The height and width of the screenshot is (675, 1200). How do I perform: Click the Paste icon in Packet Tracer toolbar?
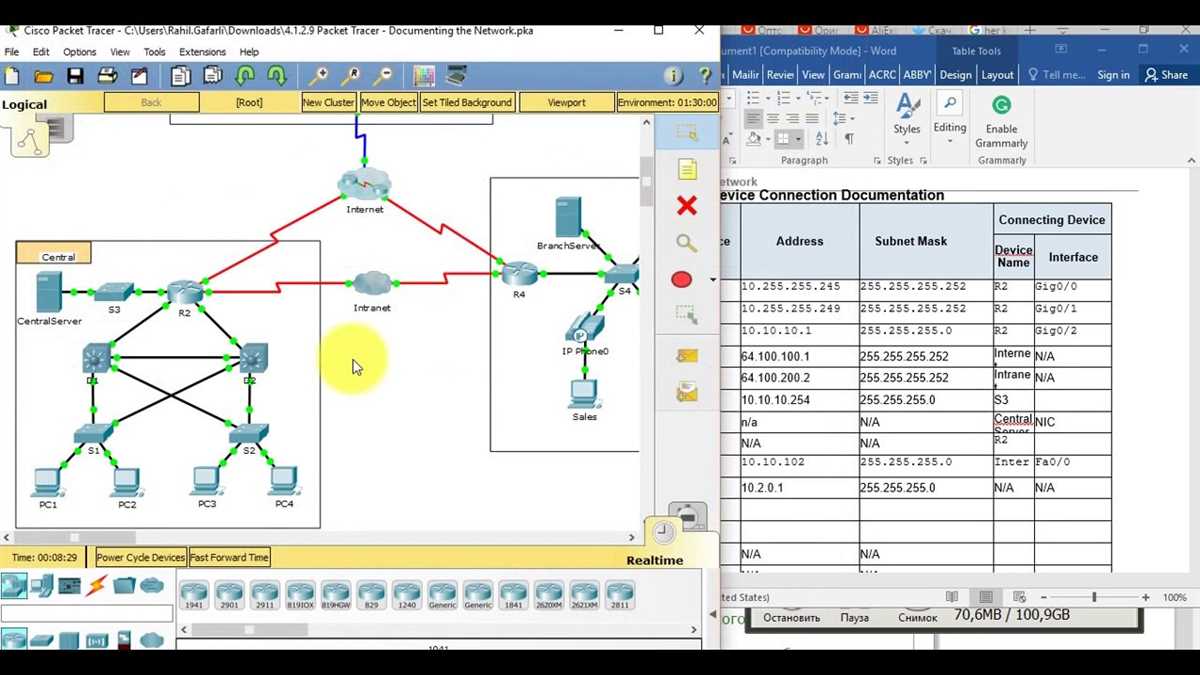coord(212,76)
